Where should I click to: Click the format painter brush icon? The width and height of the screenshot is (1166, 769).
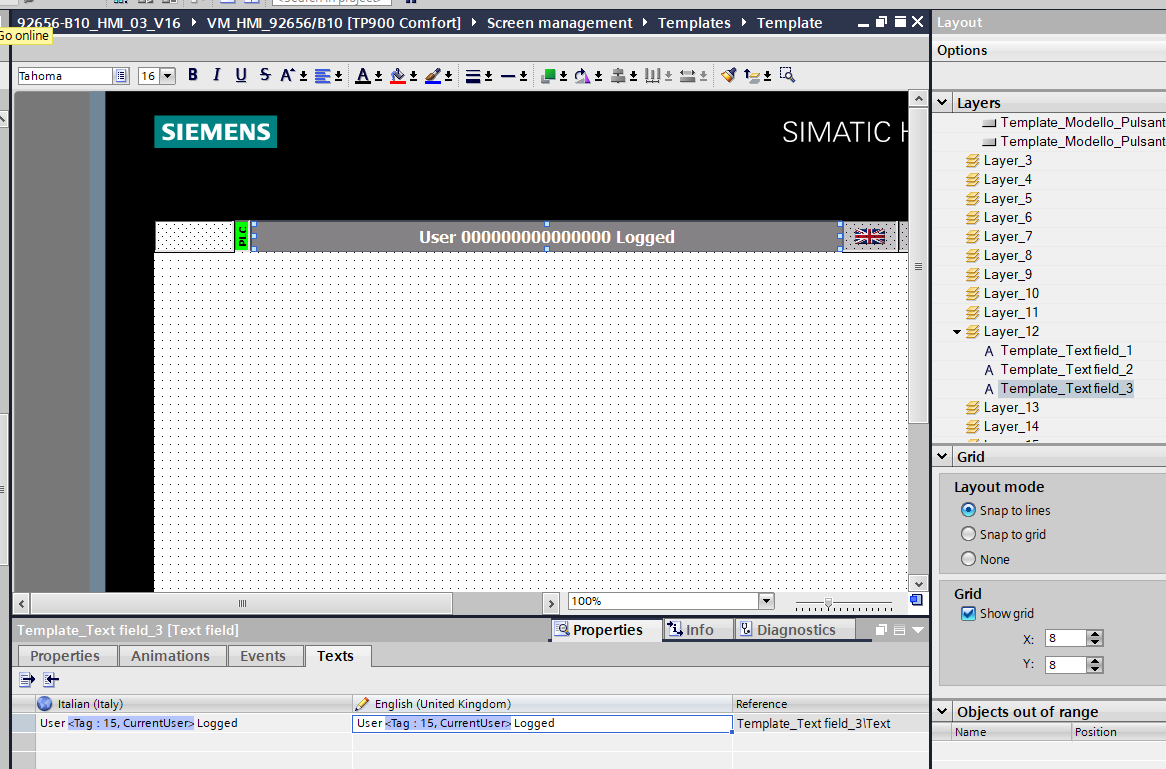click(x=729, y=75)
